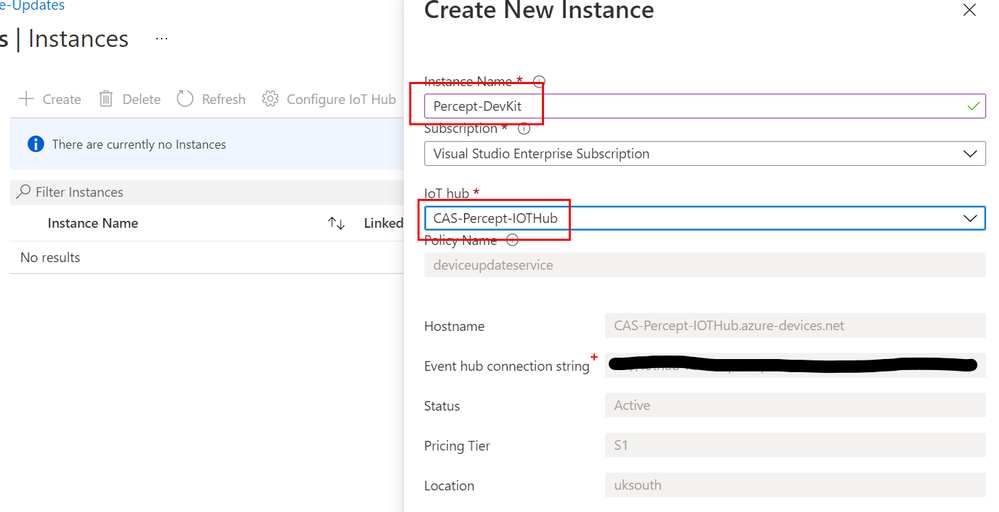Click the Create plus icon

[26, 99]
